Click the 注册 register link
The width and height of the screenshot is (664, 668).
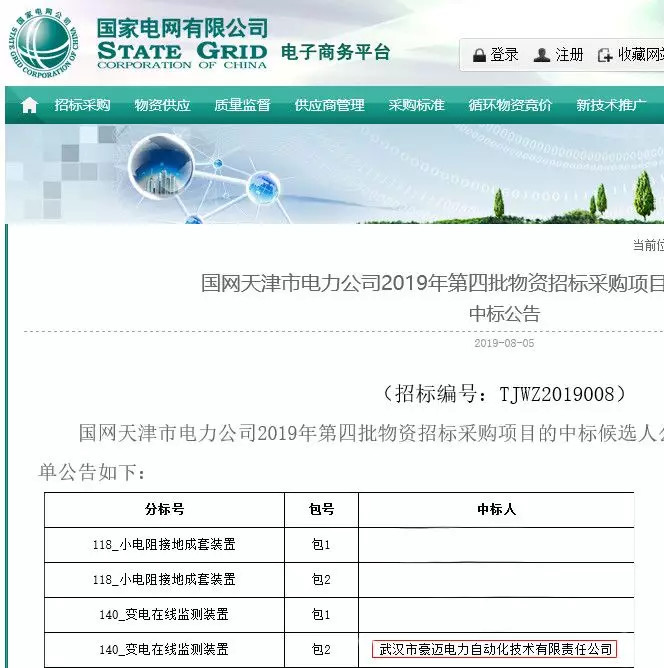coord(569,55)
